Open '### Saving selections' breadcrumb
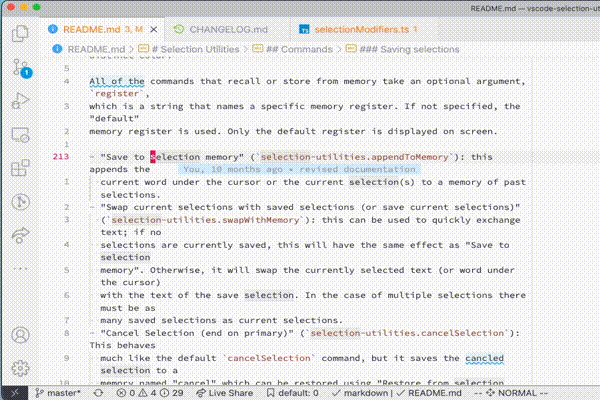Screen dimensions: 600x400 [402, 49]
